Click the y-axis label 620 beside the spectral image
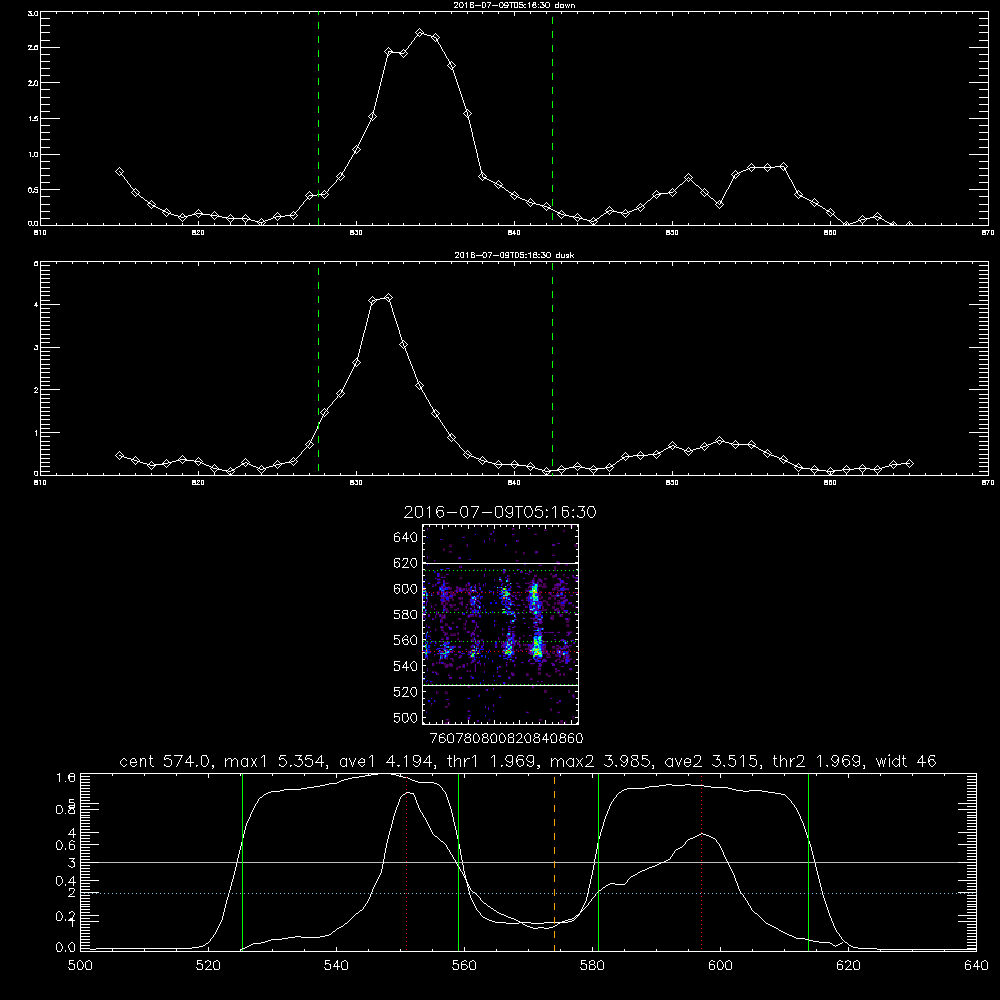 coord(406,563)
